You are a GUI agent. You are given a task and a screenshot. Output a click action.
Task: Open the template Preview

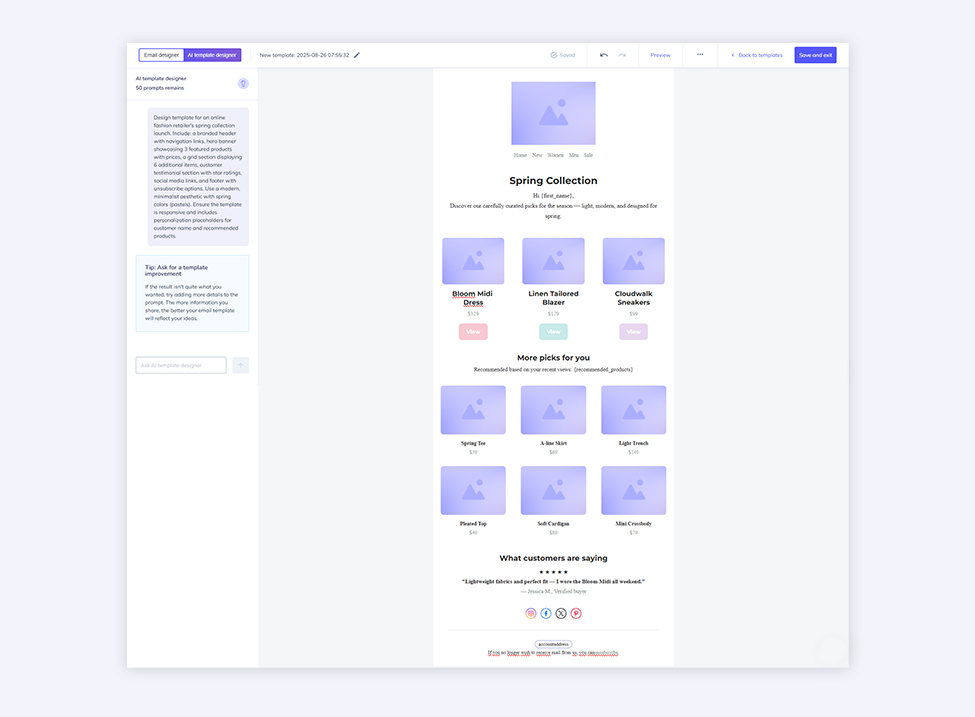click(660, 55)
